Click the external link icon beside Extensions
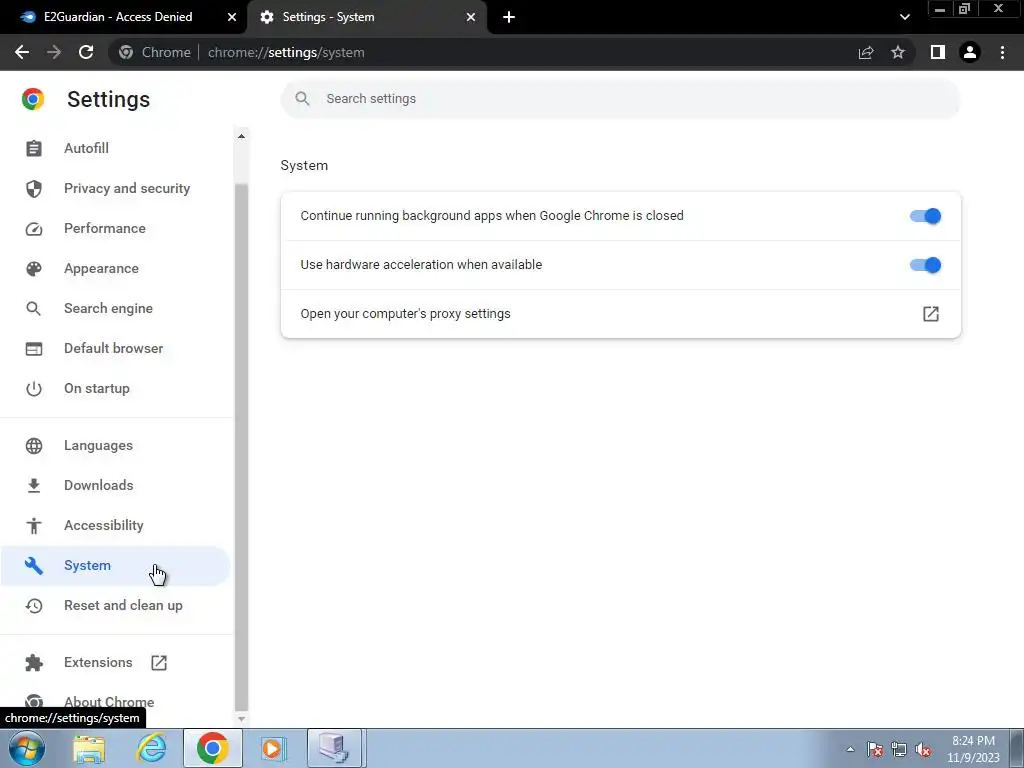1024x768 pixels. (x=159, y=662)
